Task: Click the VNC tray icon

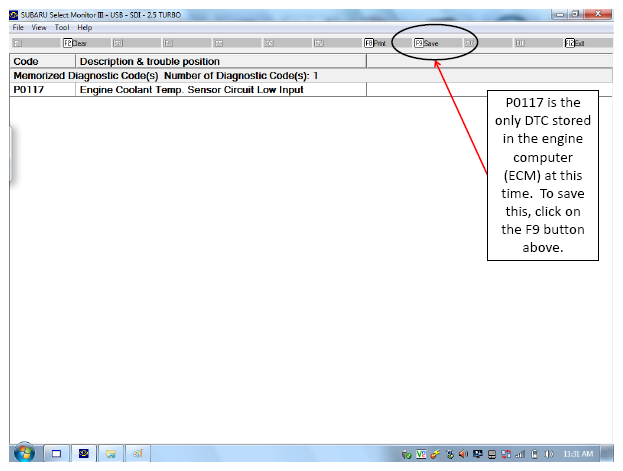Action: tap(421, 454)
